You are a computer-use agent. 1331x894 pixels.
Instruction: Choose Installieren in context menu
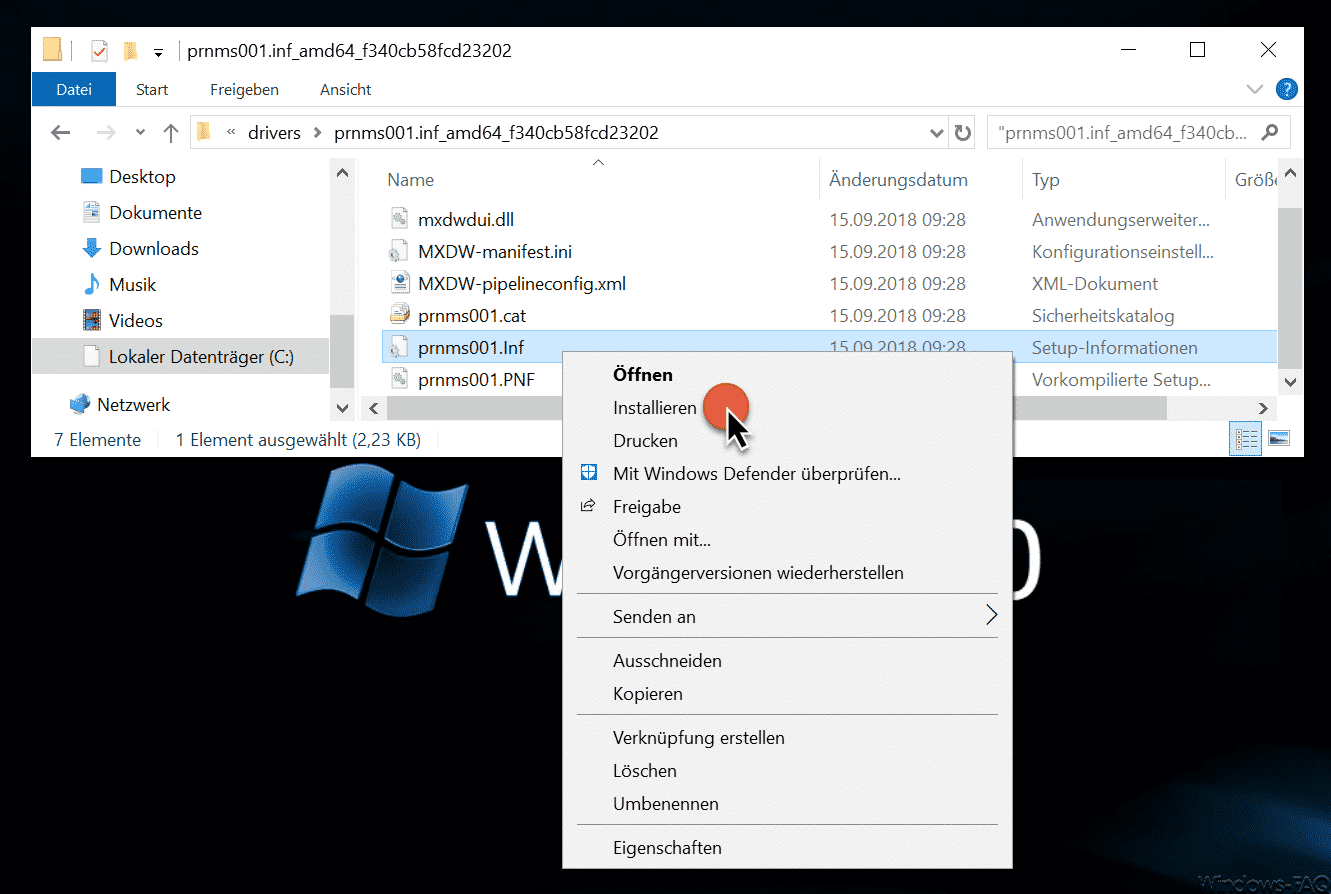(655, 408)
